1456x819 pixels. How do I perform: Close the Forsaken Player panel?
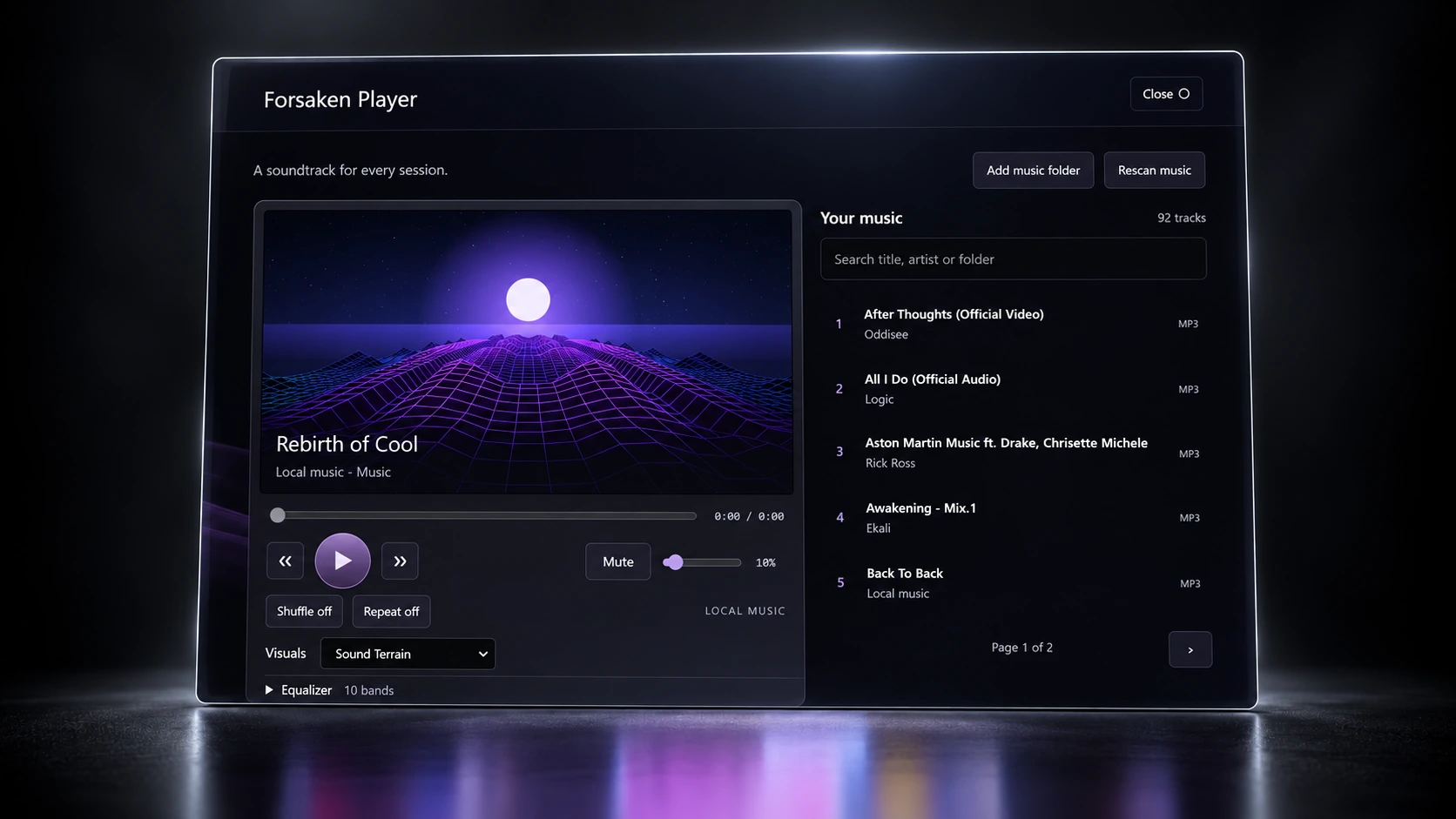(1166, 94)
